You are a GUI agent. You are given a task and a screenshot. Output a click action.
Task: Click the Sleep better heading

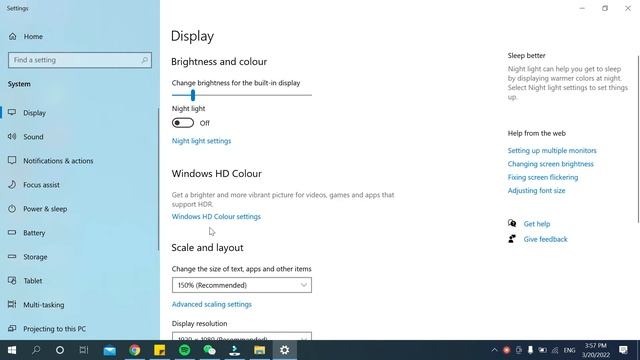[527, 56]
